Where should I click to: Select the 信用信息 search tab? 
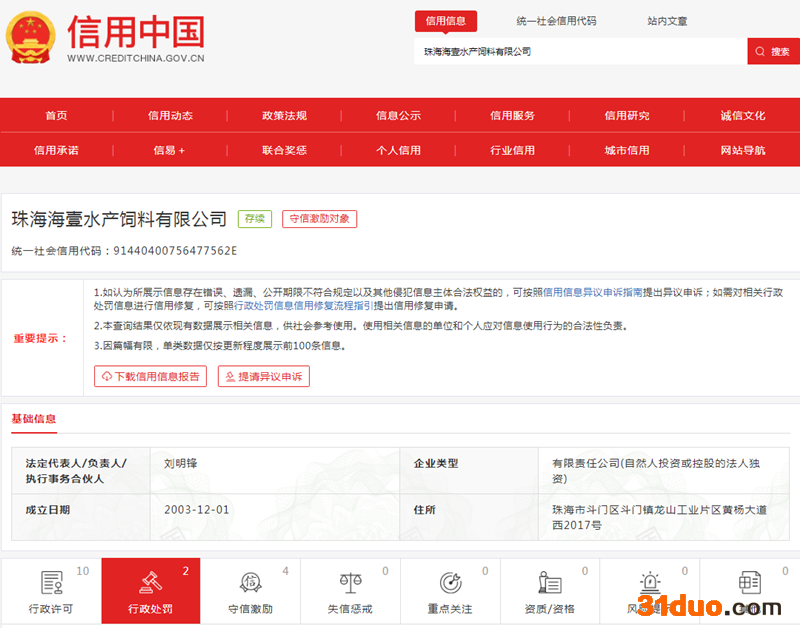coord(446,21)
